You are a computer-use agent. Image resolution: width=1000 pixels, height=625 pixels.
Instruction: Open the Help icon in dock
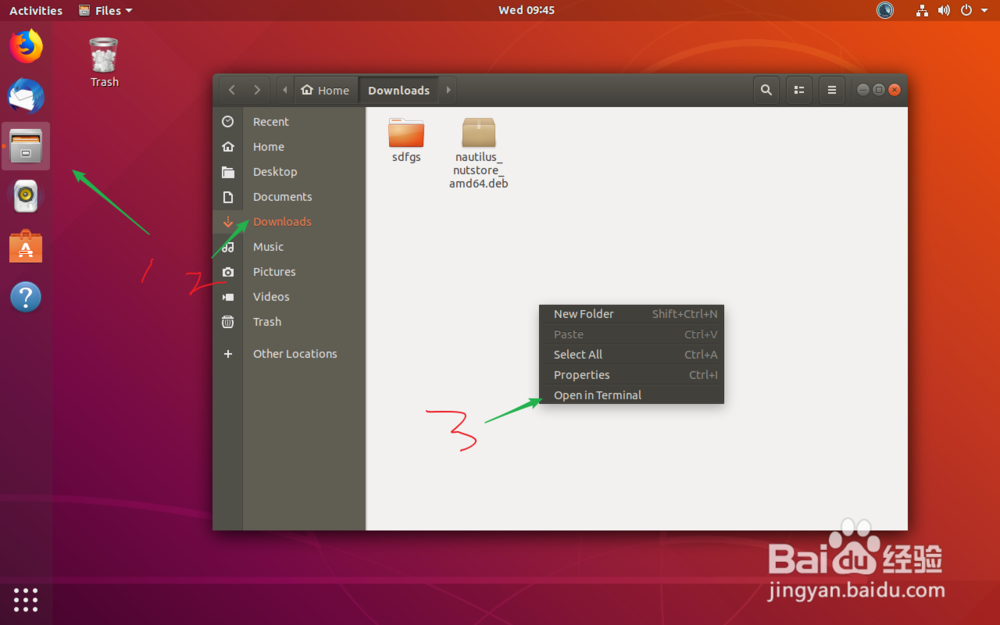pyautogui.click(x=26, y=297)
